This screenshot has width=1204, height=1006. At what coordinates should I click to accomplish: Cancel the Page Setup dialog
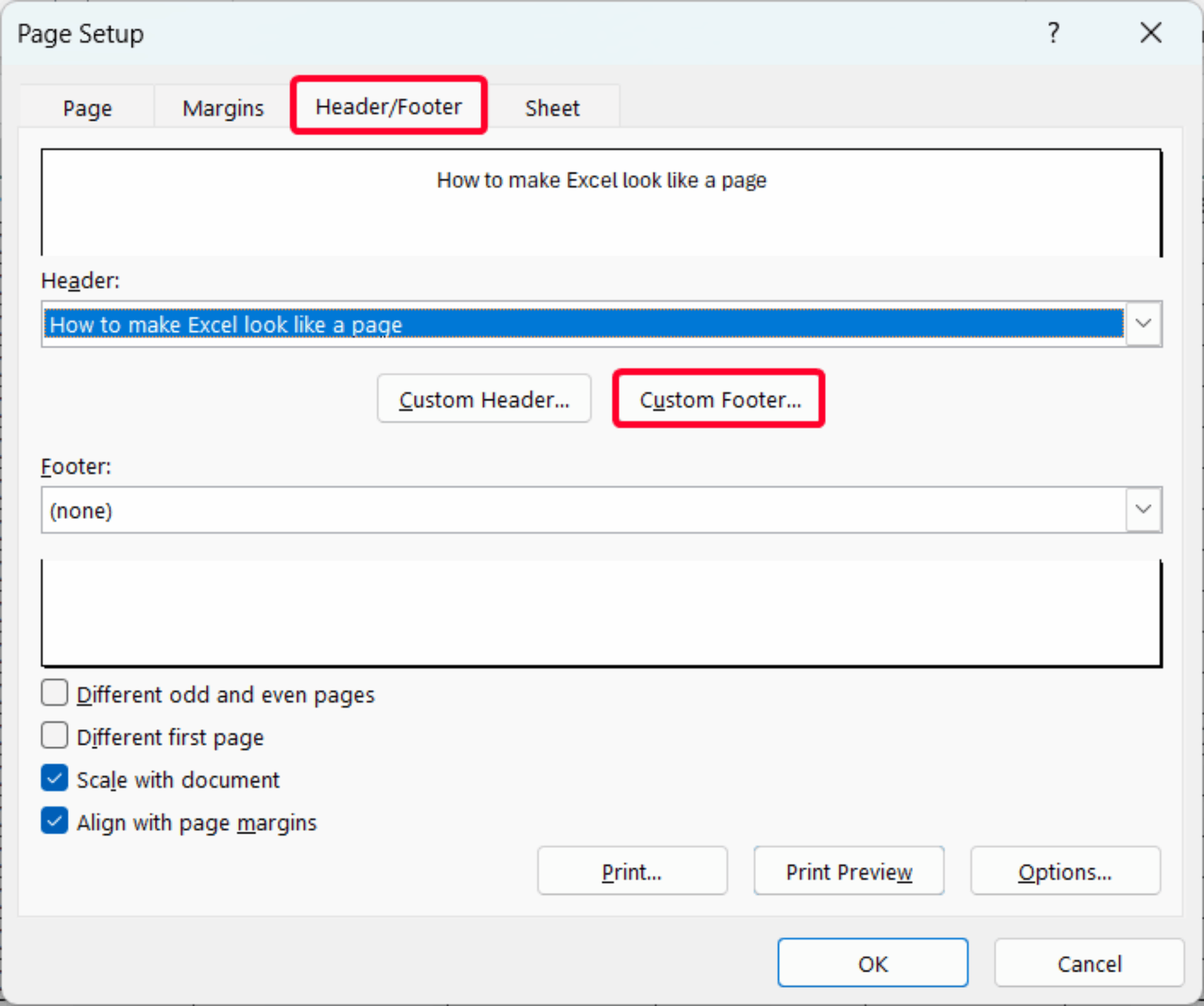point(1089,963)
